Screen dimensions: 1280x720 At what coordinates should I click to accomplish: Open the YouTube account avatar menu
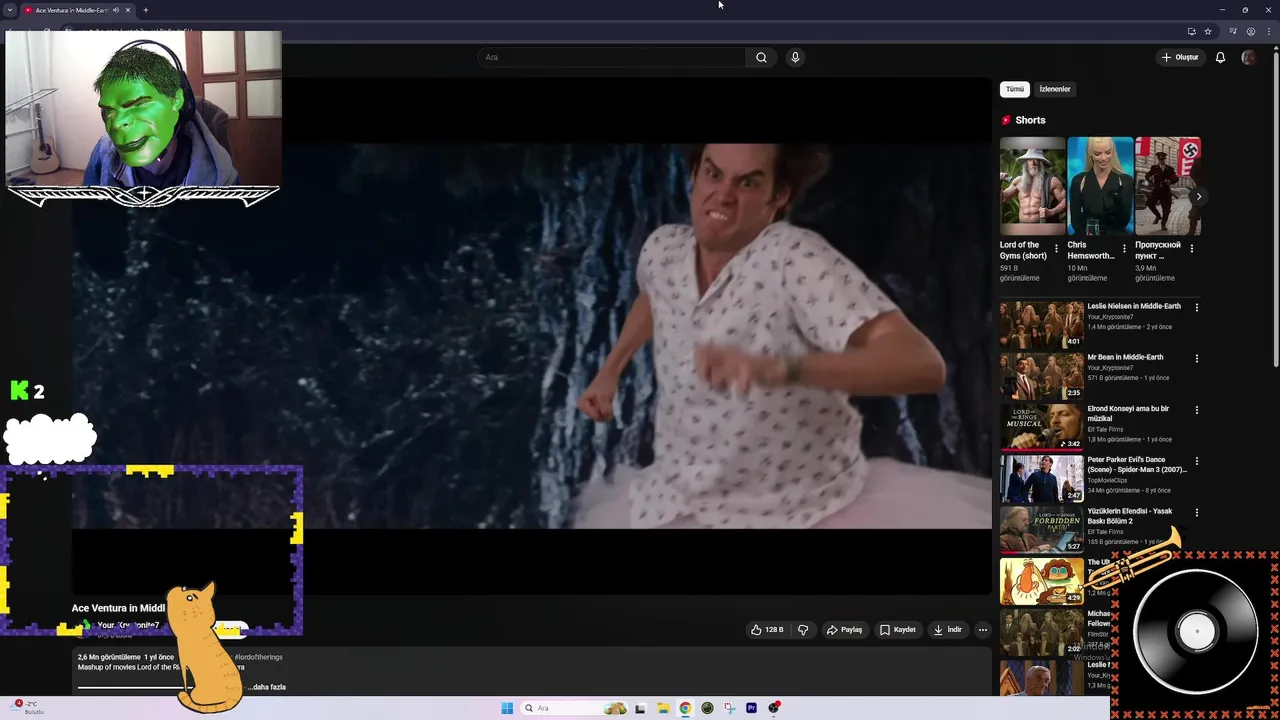point(1248,57)
